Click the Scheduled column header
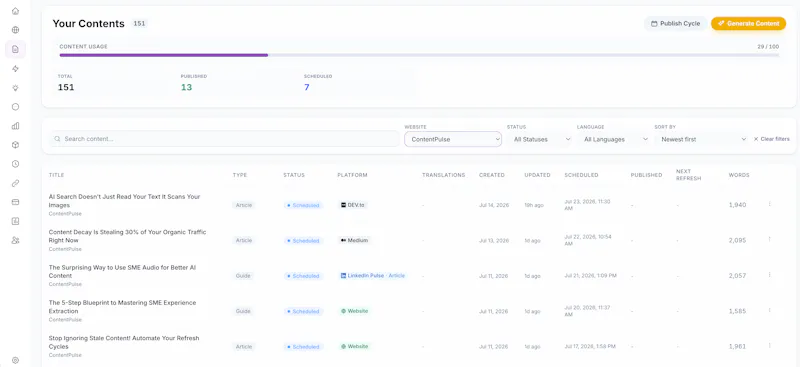 pyautogui.click(x=581, y=175)
